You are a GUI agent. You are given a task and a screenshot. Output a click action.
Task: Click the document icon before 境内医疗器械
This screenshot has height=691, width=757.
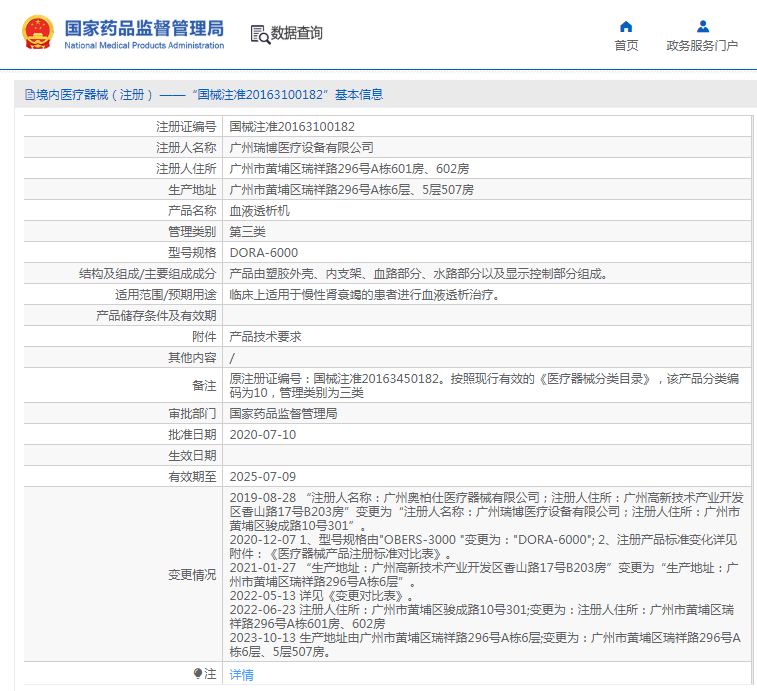click(x=30, y=95)
